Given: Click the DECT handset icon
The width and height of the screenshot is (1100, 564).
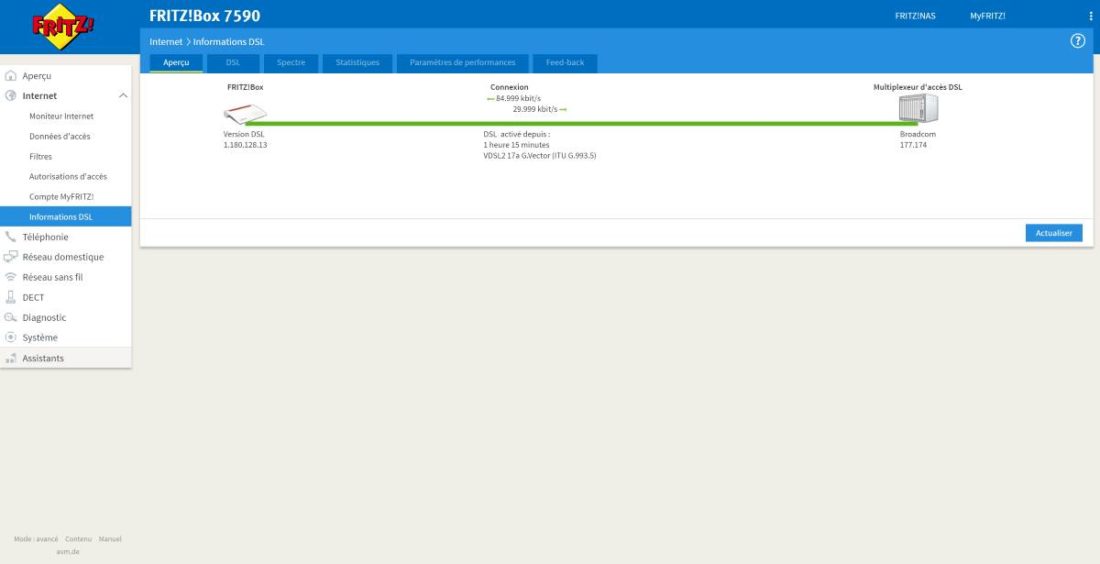Looking at the screenshot, I should [11, 297].
